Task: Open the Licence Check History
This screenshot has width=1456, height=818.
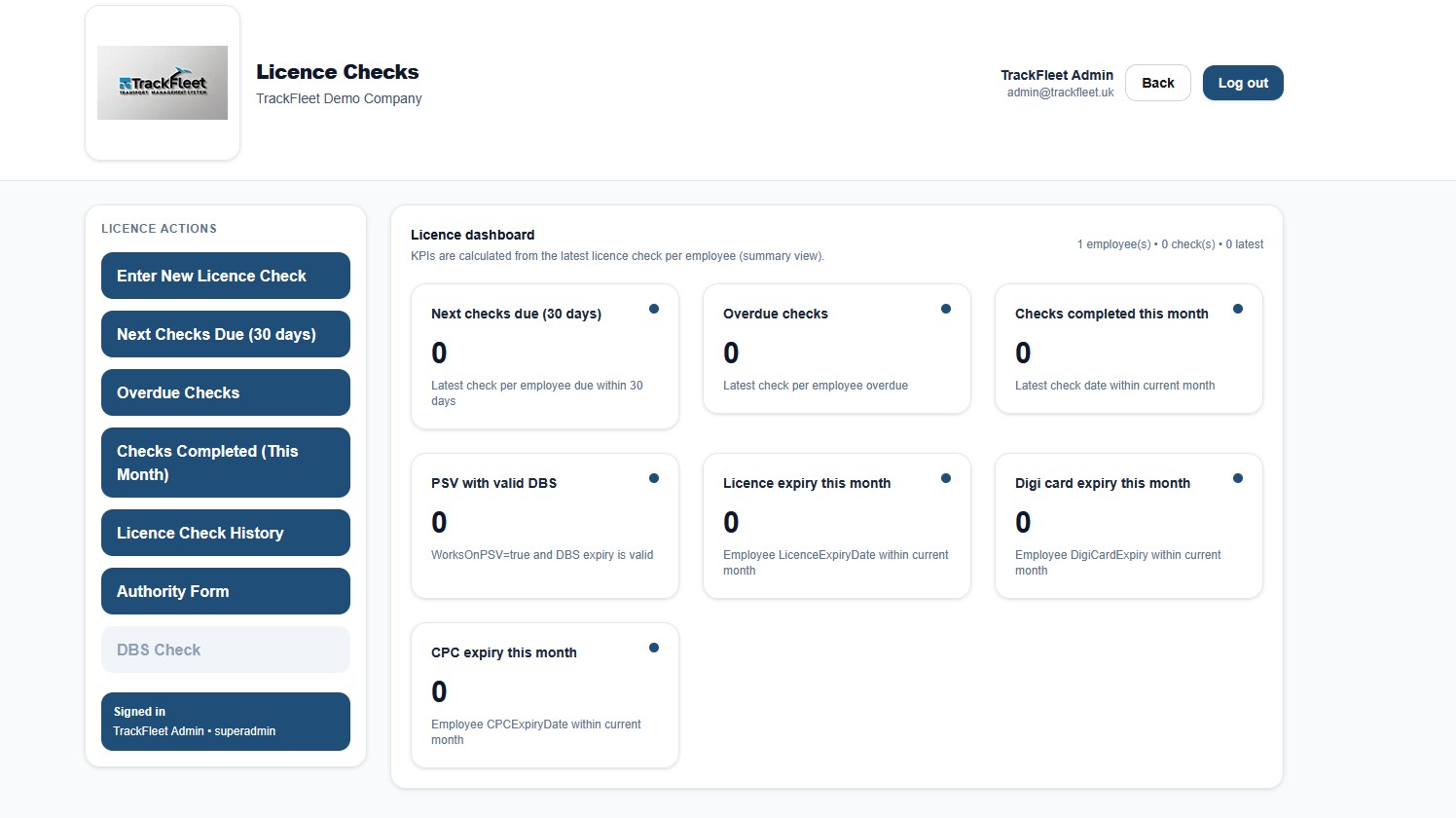Action: tap(225, 533)
